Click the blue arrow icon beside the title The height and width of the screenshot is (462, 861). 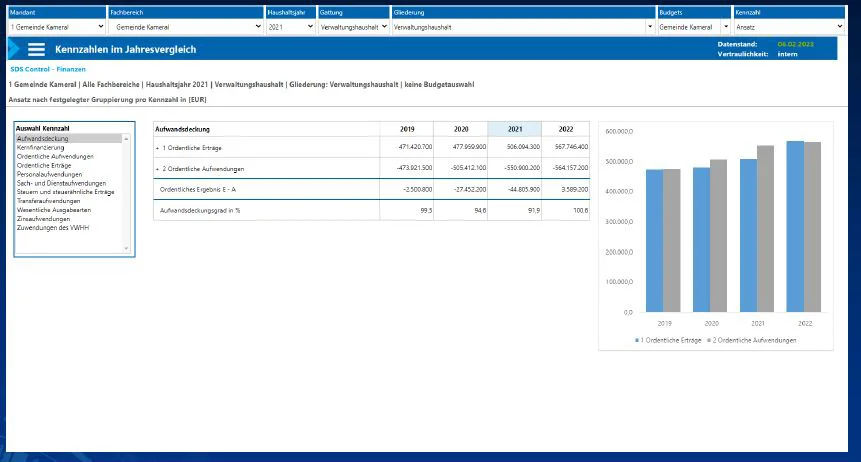[x=14, y=49]
